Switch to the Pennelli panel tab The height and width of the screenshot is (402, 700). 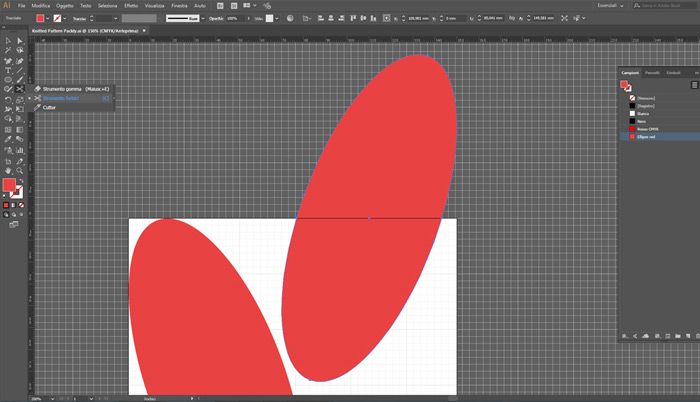652,73
